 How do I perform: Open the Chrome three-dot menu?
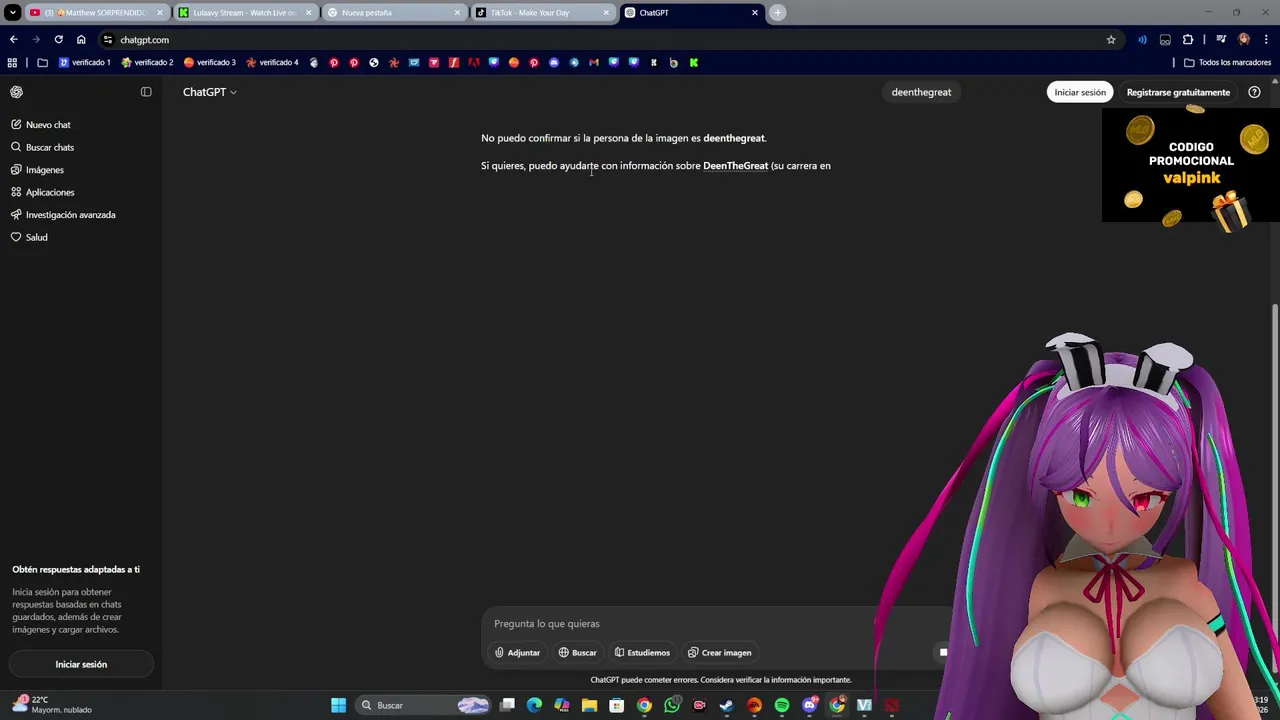(x=1267, y=40)
